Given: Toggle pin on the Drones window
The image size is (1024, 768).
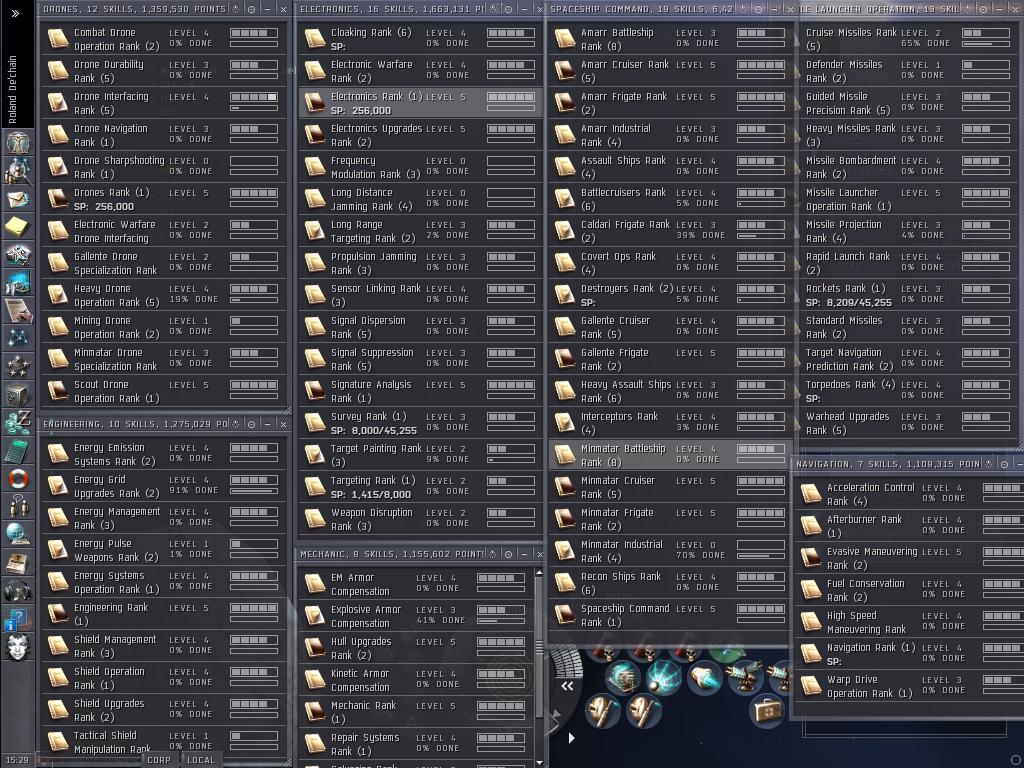Looking at the screenshot, I should click(236, 9).
